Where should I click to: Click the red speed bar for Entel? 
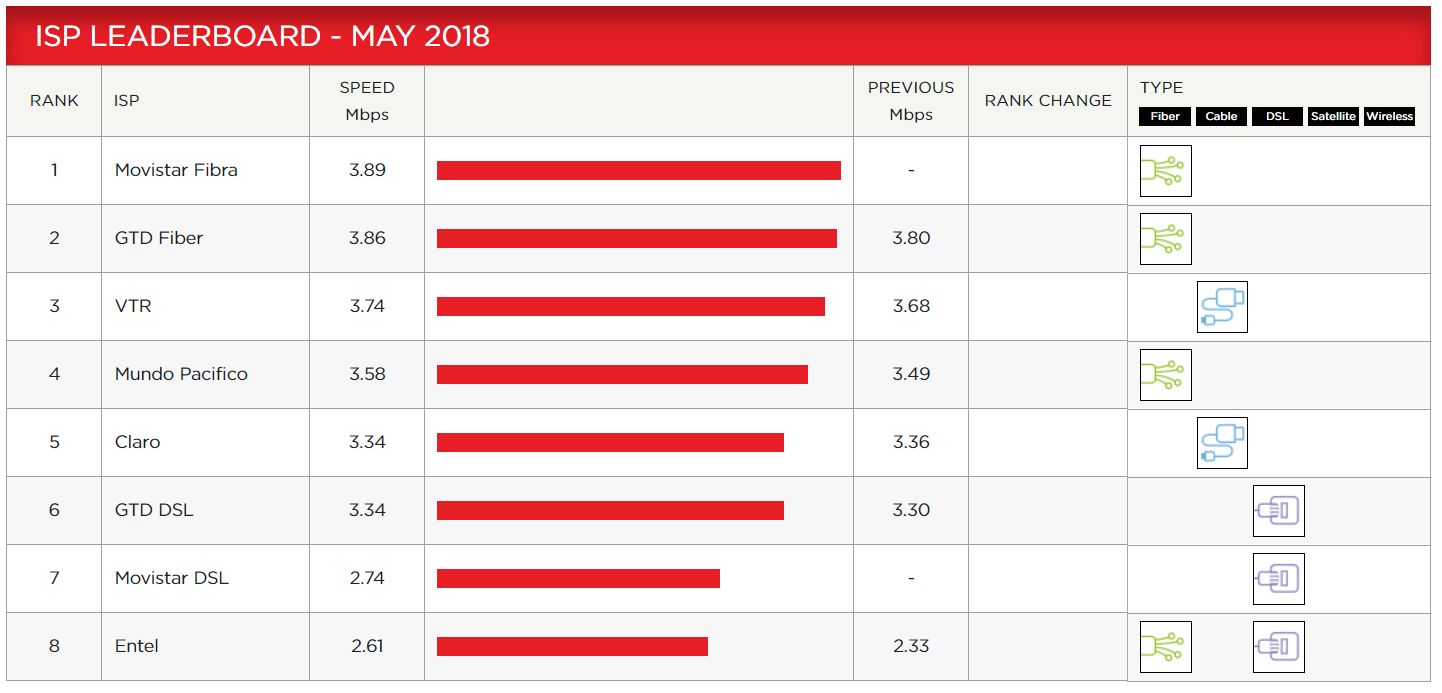coord(572,647)
